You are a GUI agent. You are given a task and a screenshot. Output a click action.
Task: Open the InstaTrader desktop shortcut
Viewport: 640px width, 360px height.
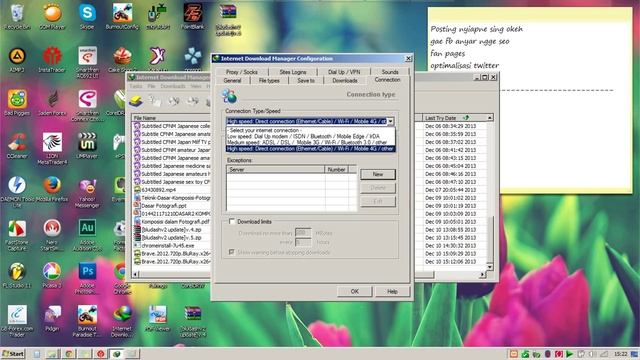52,60
